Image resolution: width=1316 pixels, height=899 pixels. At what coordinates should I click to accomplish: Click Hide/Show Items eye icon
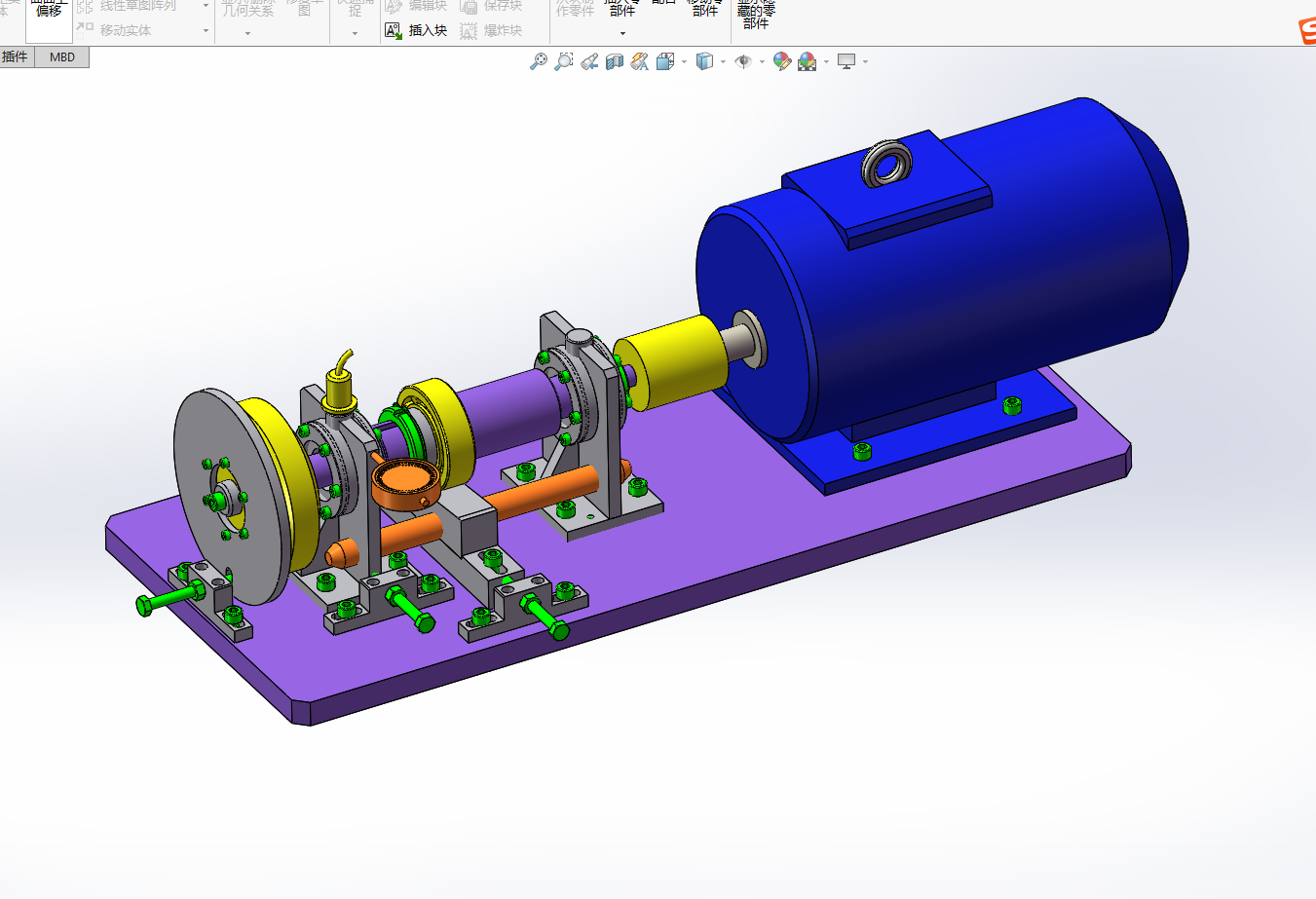(x=743, y=61)
